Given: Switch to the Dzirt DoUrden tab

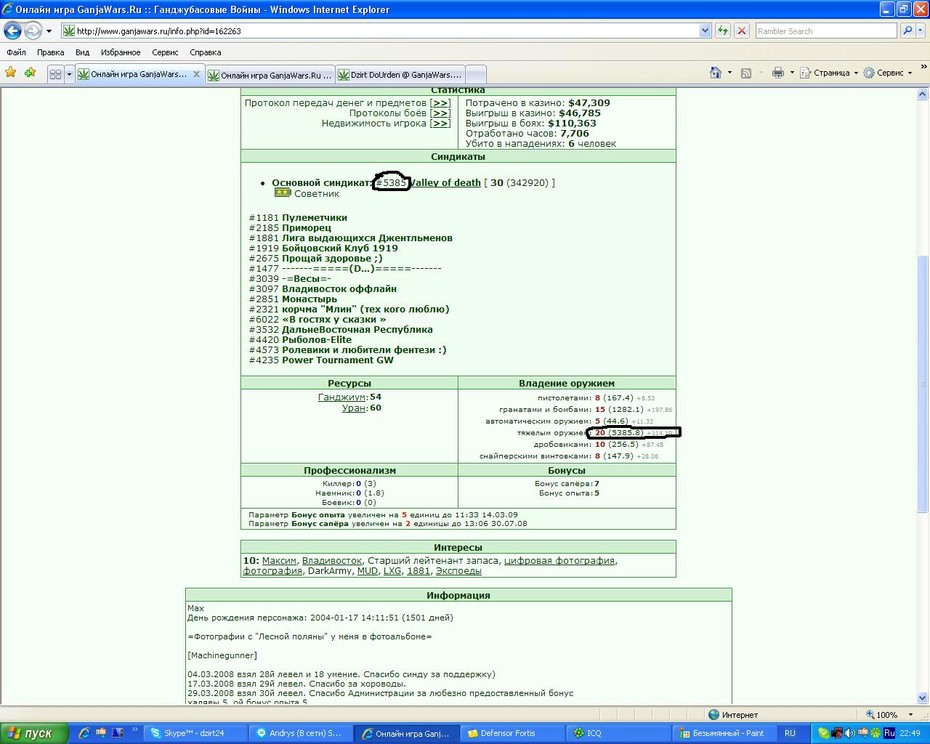Looking at the screenshot, I should (x=400, y=75).
